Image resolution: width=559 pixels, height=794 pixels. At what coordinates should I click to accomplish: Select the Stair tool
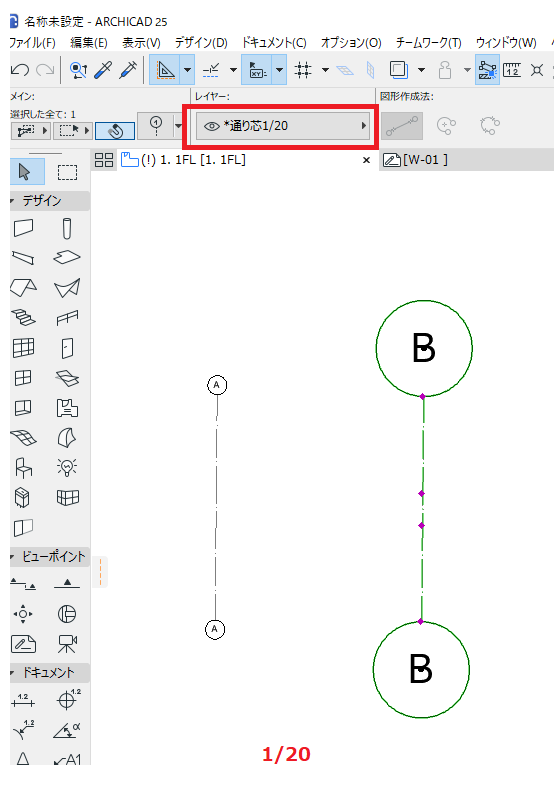click(23, 318)
